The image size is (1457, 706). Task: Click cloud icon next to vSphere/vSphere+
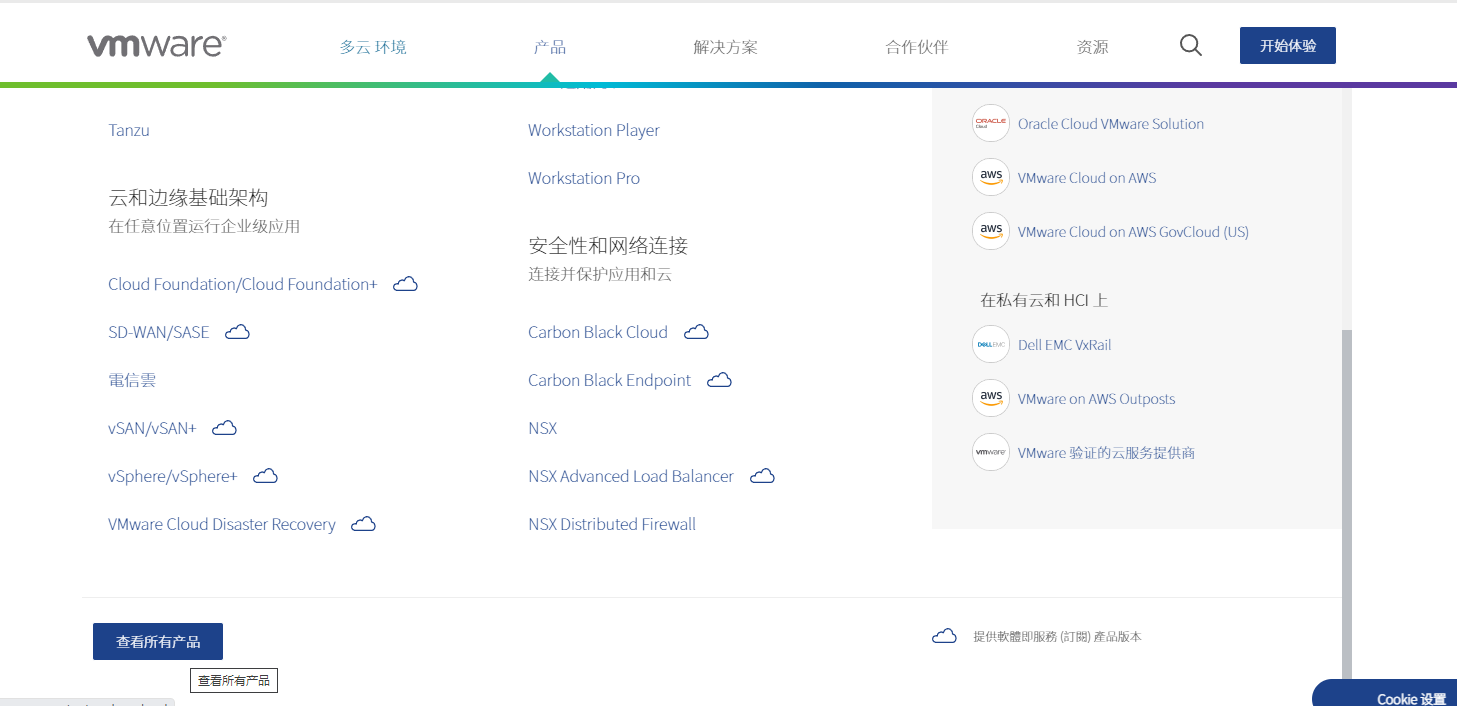click(x=265, y=476)
